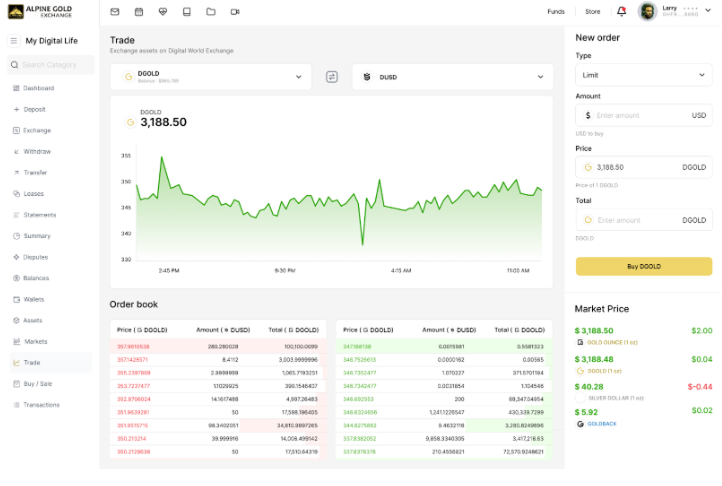Viewport: 722px width, 486px height.
Task: Focus the Price 3,188.50 input field
Action: [x=644, y=167]
